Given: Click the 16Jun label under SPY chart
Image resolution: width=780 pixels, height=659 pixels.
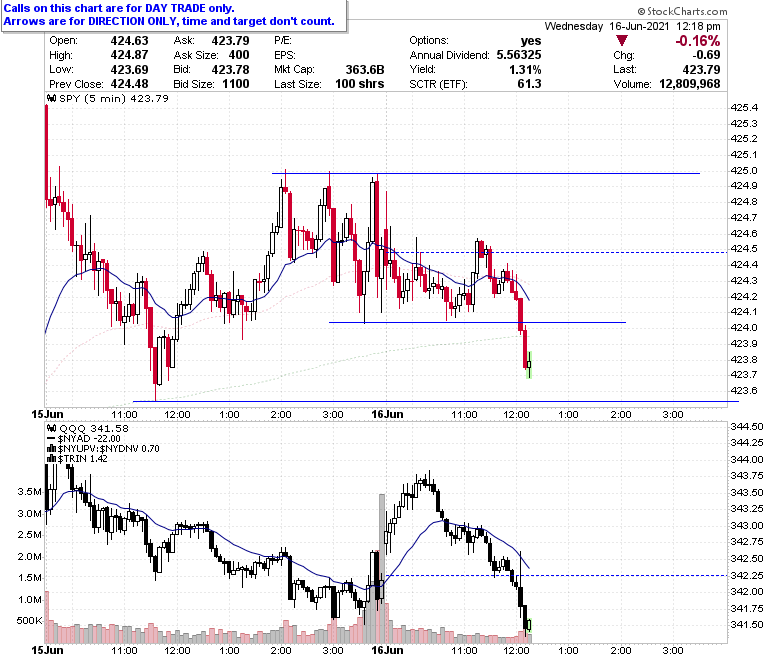Looking at the screenshot, I should pos(388,414).
